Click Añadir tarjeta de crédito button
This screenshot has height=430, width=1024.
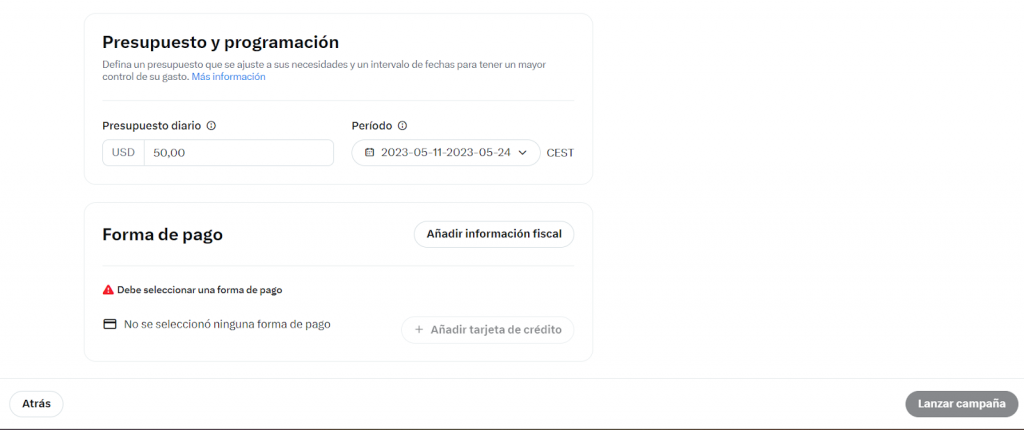[487, 330]
